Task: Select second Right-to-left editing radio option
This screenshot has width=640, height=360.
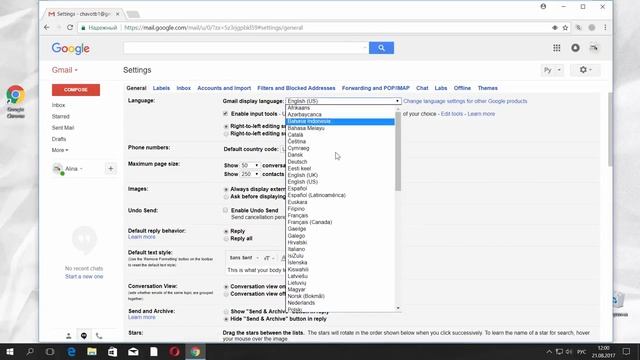Action: (x=226, y=134)
